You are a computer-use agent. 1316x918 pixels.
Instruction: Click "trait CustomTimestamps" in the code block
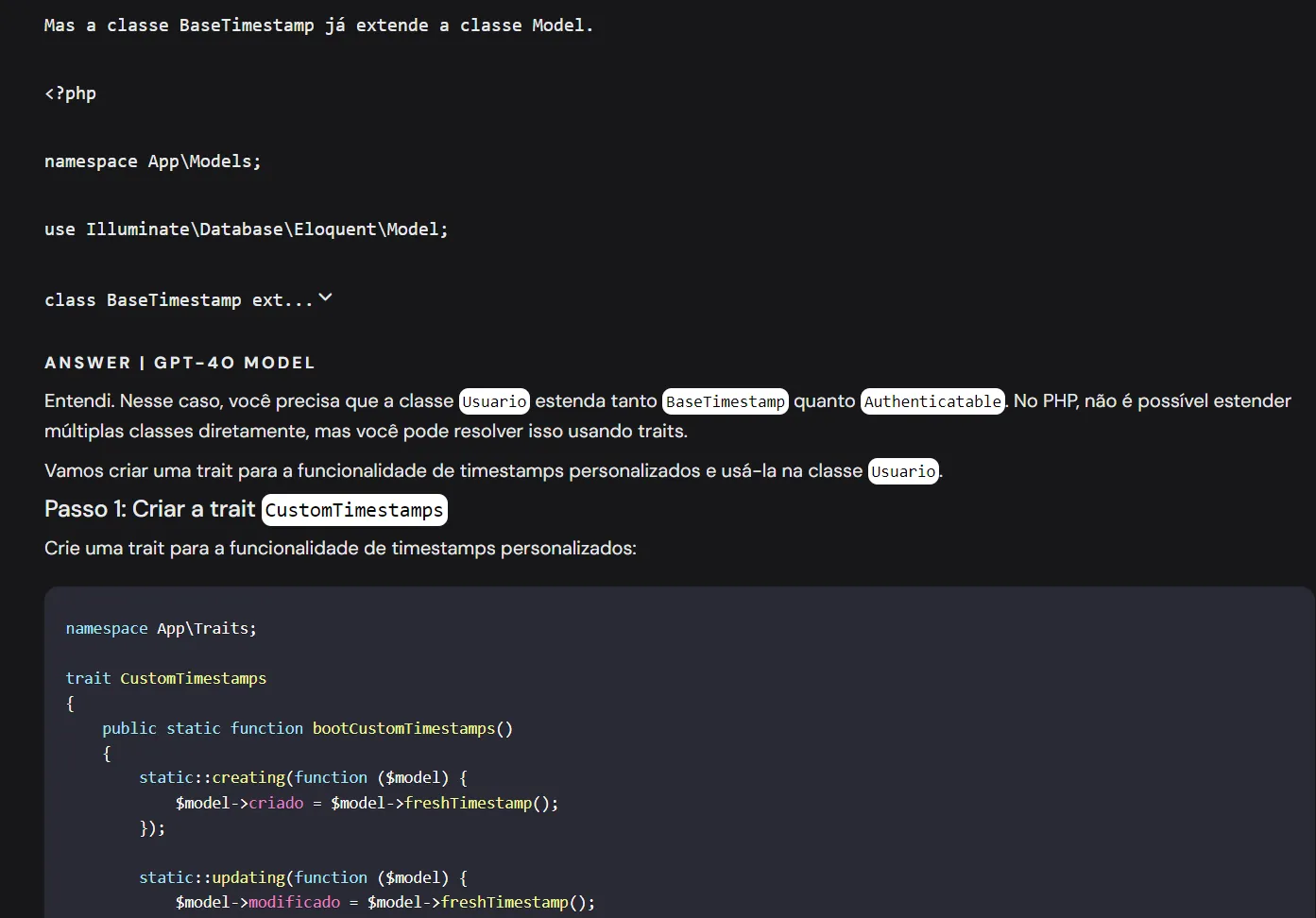tap(166, 678)
